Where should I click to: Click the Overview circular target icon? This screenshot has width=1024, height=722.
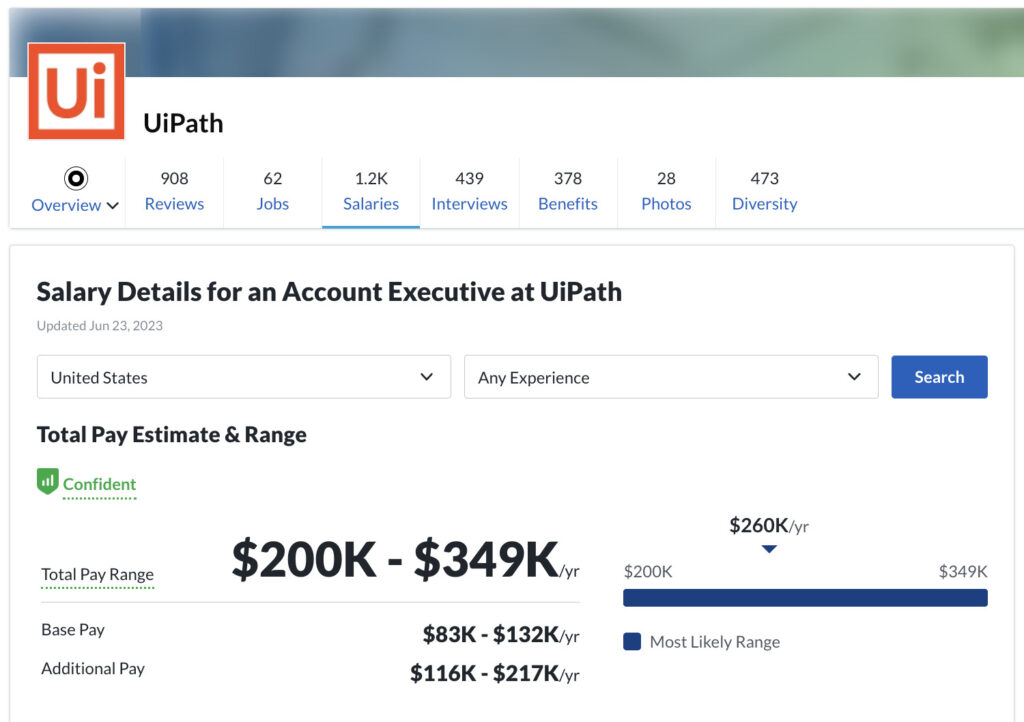76,178
